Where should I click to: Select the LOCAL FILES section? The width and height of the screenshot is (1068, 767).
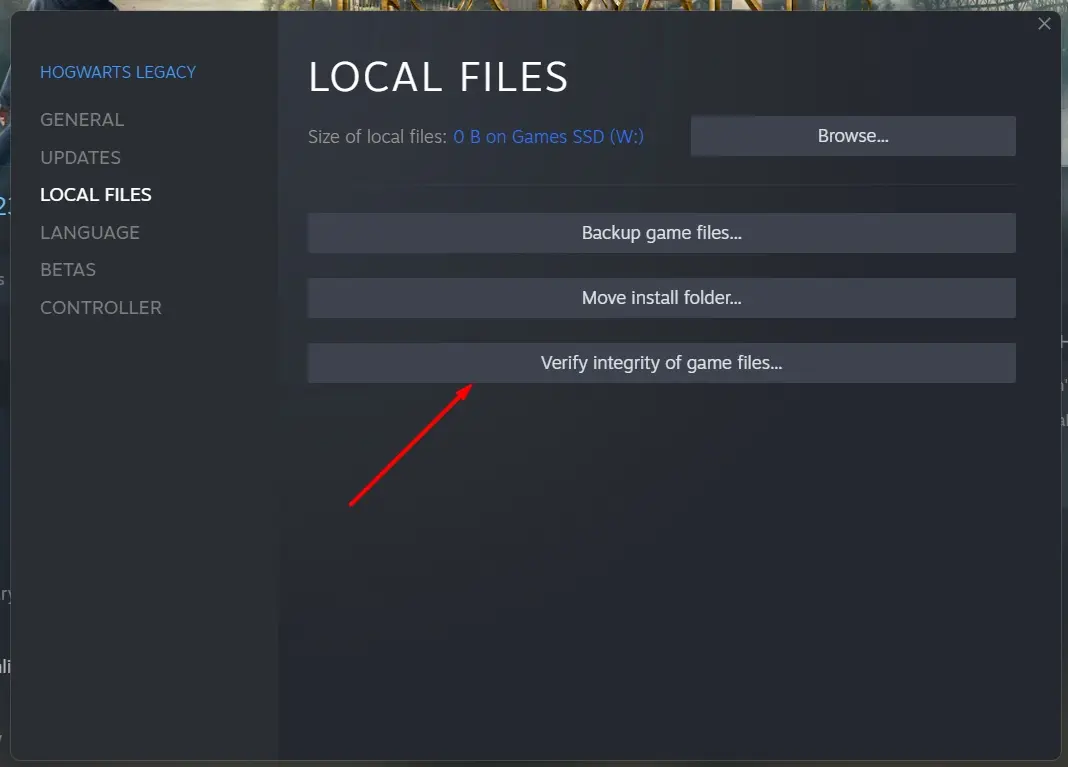[x=95, y=194]
